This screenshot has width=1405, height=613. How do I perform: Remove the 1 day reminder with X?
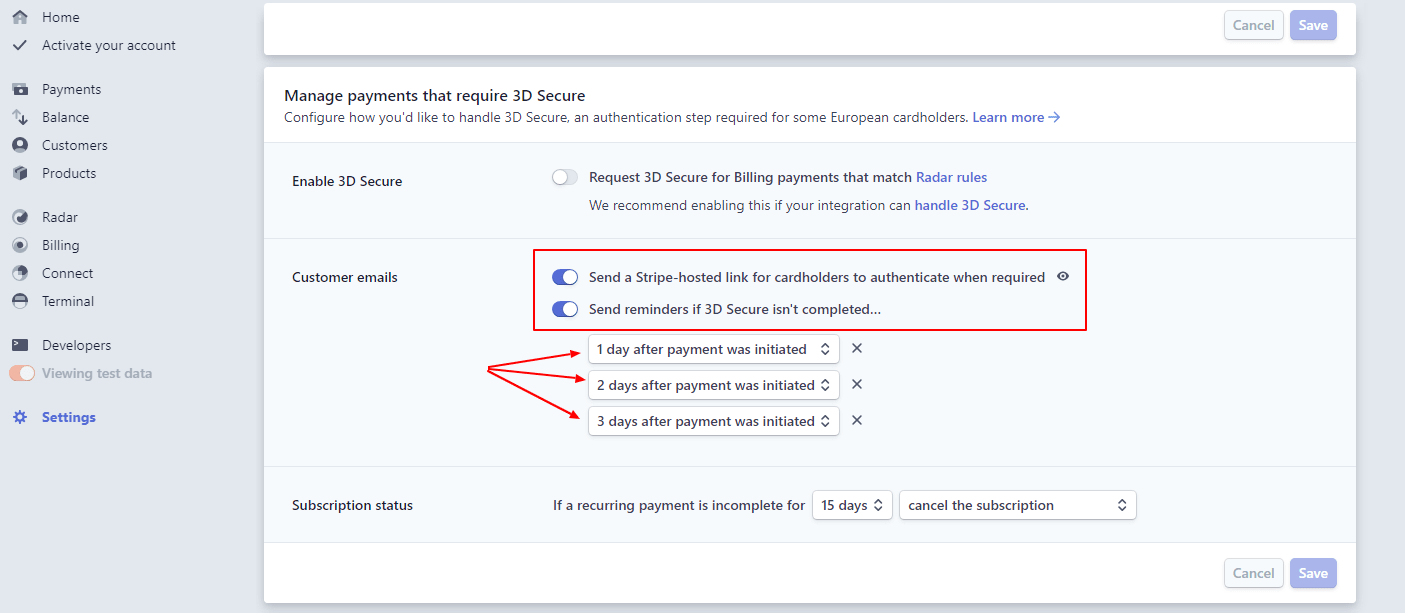(x=857, y=349)
